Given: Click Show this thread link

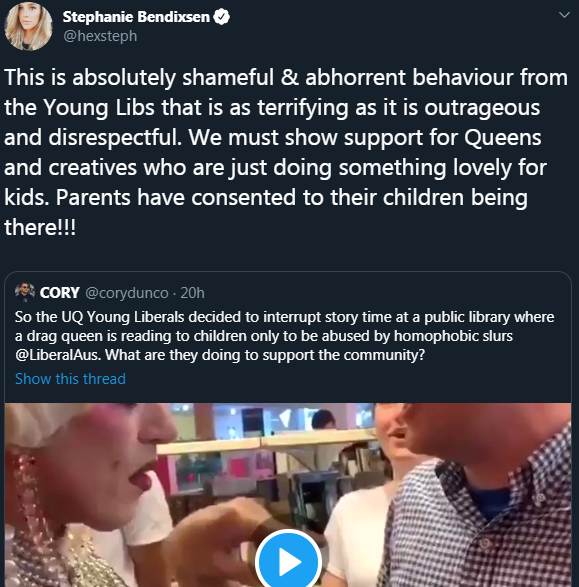Looking at the screenshot, I should click(70, 379).
